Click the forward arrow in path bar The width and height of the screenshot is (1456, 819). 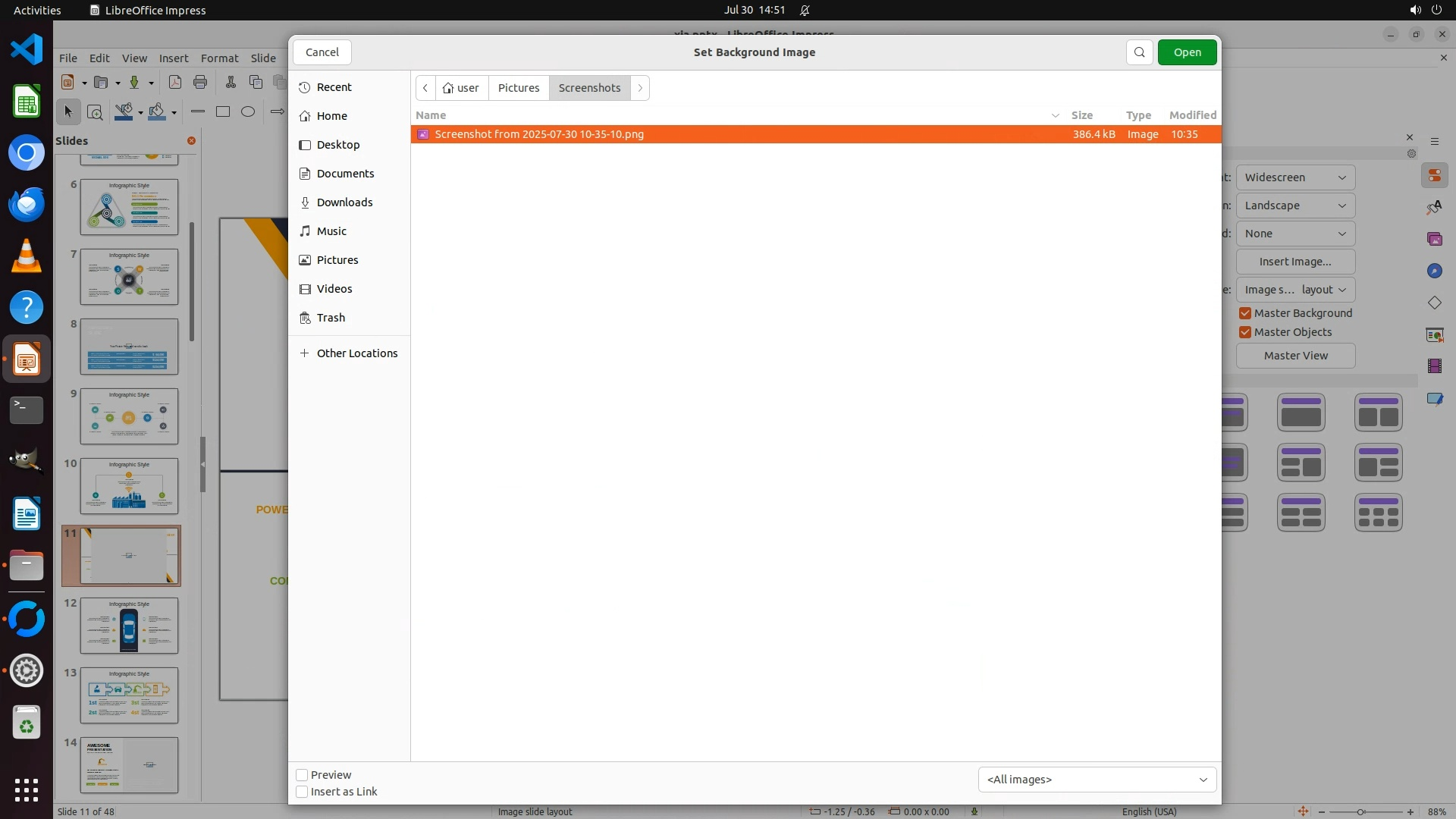pyautogui.click(x=640, y=88)
